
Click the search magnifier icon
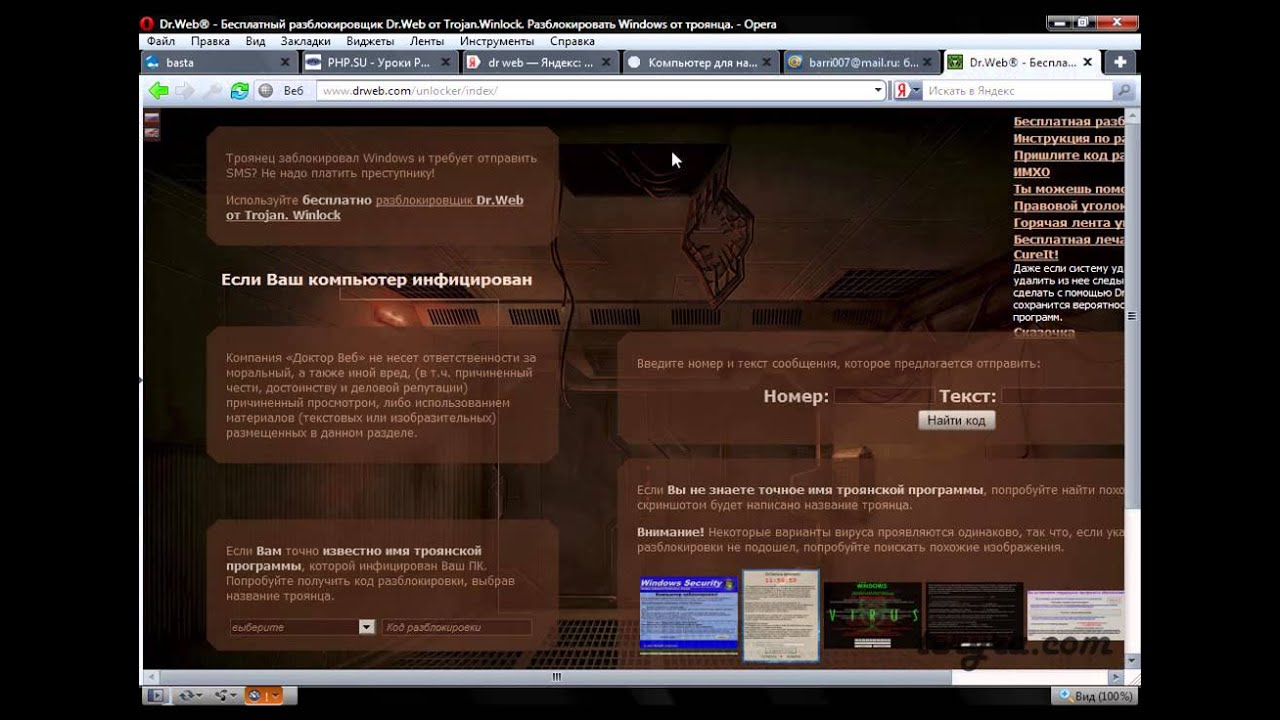point(1124,90)
